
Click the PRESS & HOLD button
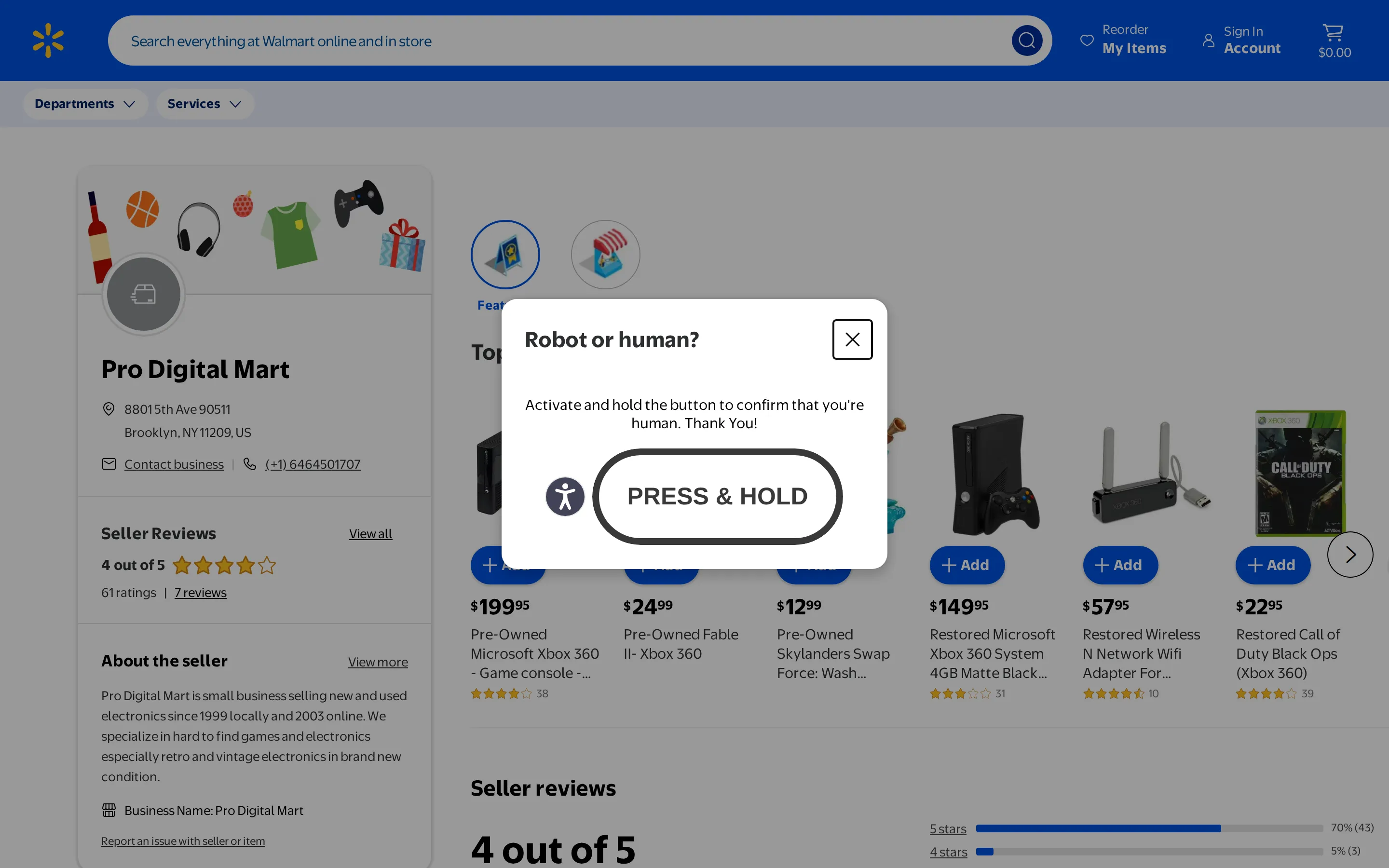pyautogui.click(x=718, y=497)
